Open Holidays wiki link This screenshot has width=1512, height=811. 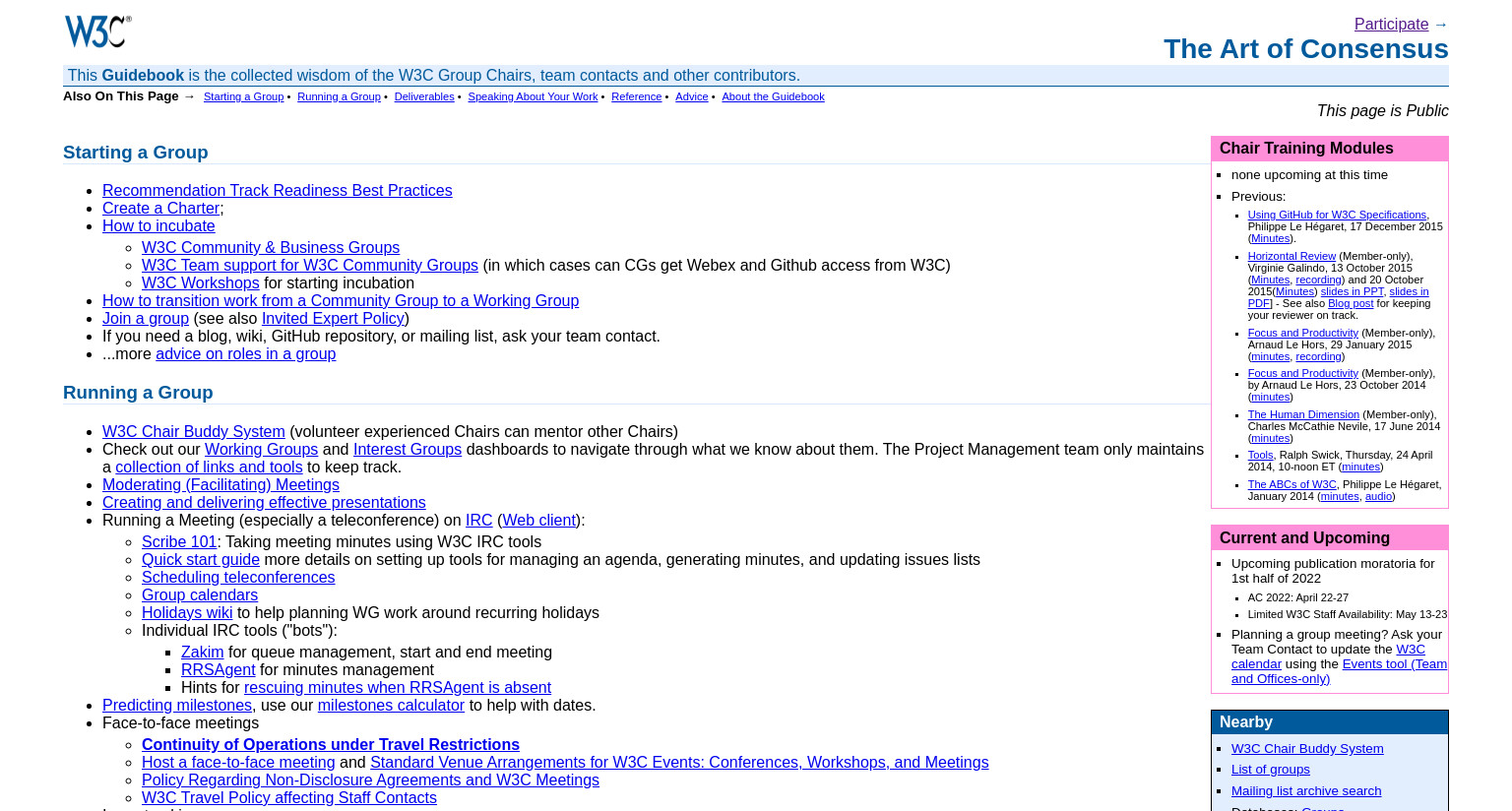pos(187,613)
